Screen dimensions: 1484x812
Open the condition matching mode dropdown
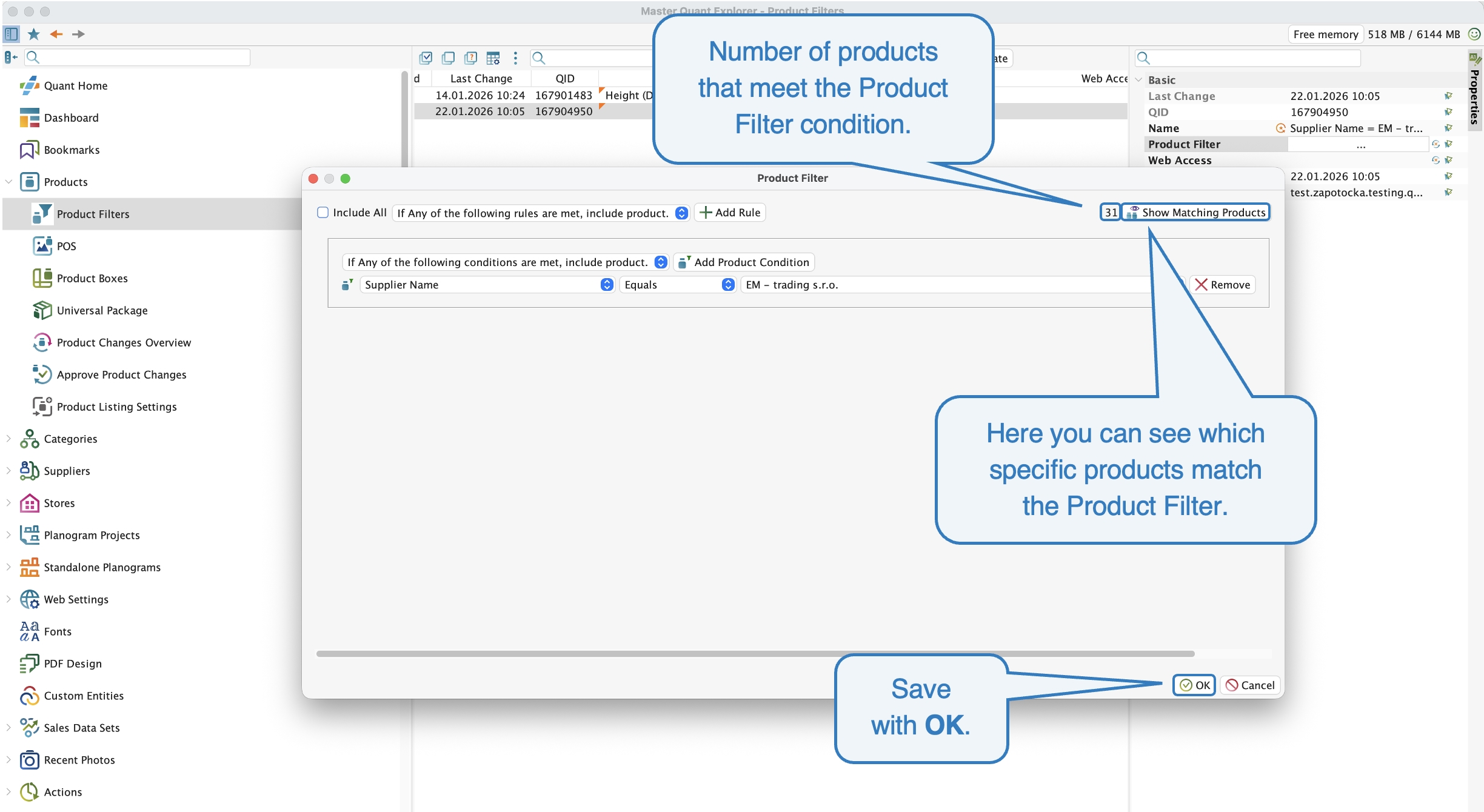pyautogui.click(x=506, y=262)
